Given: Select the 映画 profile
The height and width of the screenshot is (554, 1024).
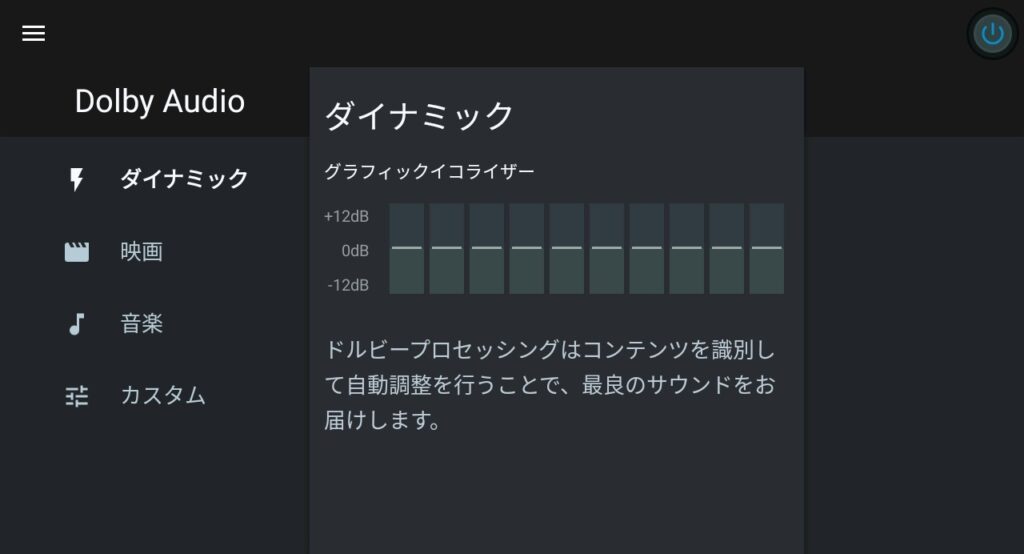Looking at the screenshot, I should [x=142, y=252].
